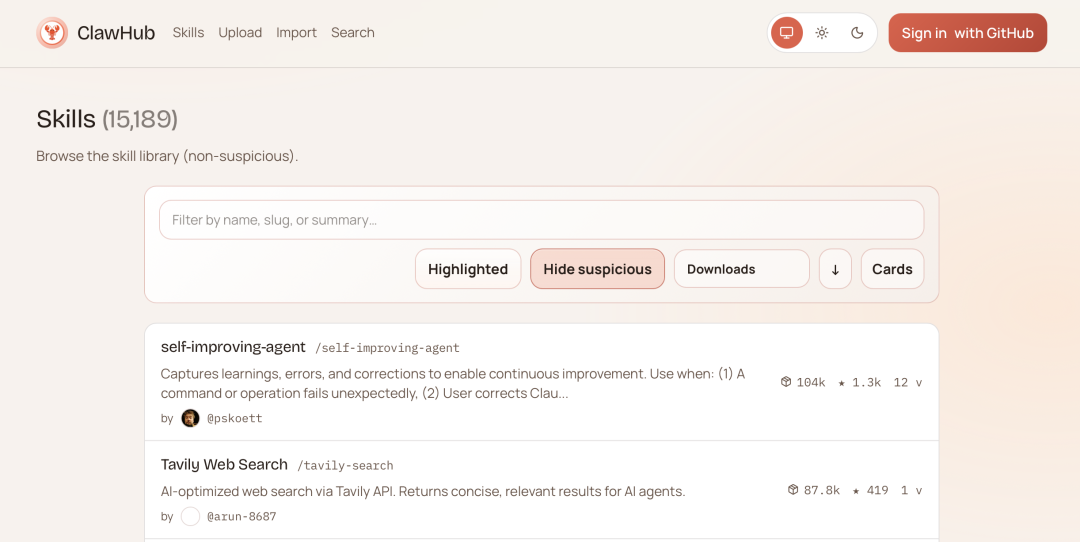Viewport: 1080px width, 542px height.
Task: Toggle the Cards view mode
Action: 892,269
